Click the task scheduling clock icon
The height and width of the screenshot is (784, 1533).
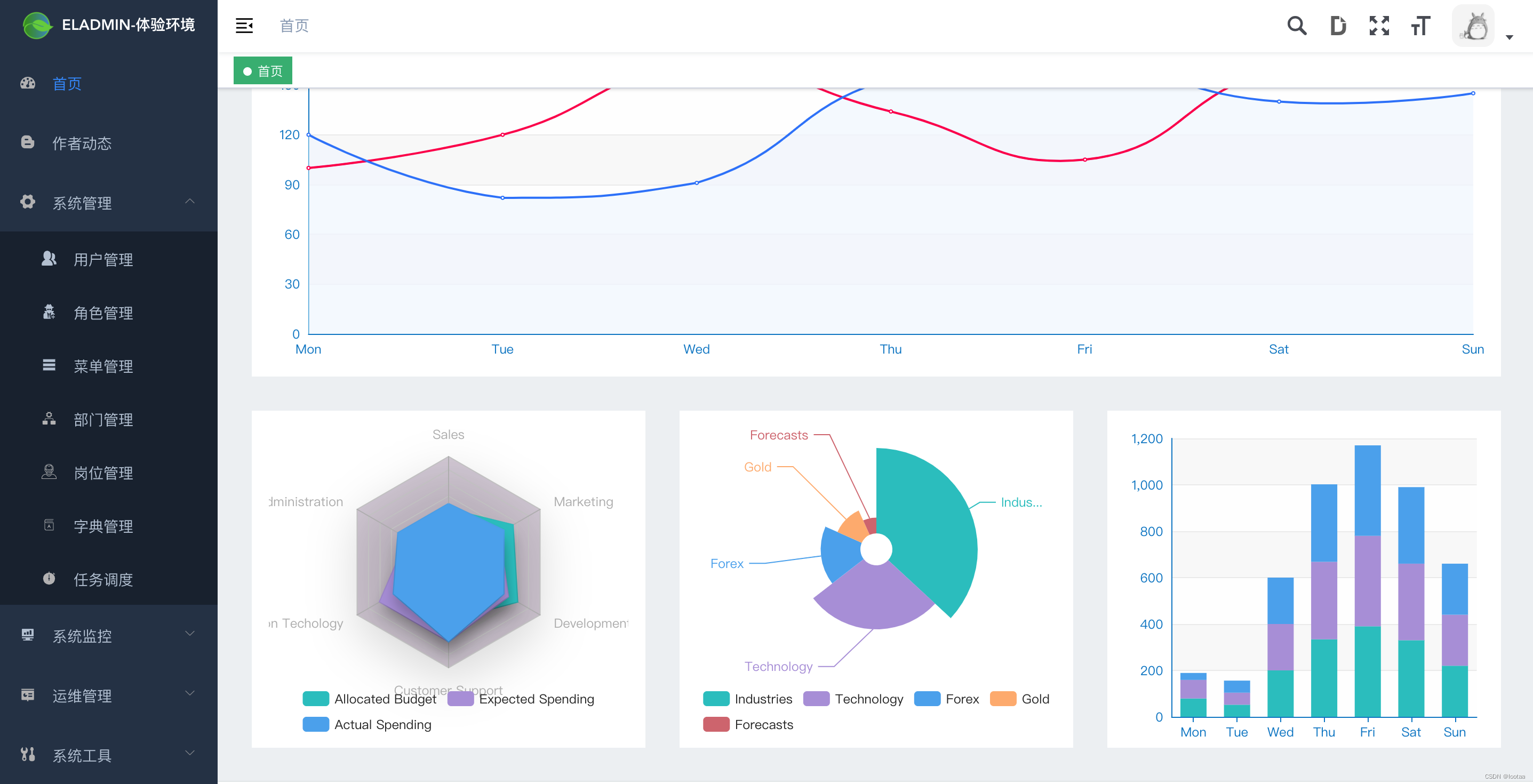(x=49, y=578)
